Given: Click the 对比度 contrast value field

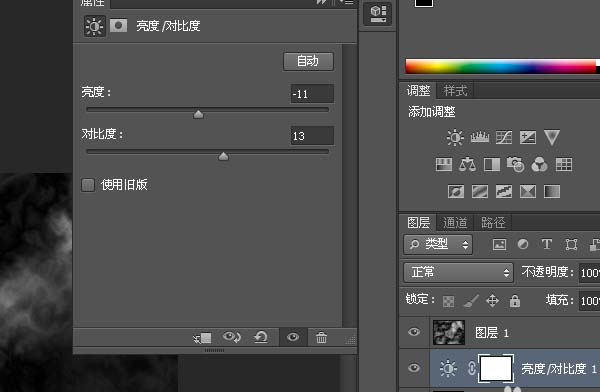Looking at the screenshot, I should pos(312,136).
